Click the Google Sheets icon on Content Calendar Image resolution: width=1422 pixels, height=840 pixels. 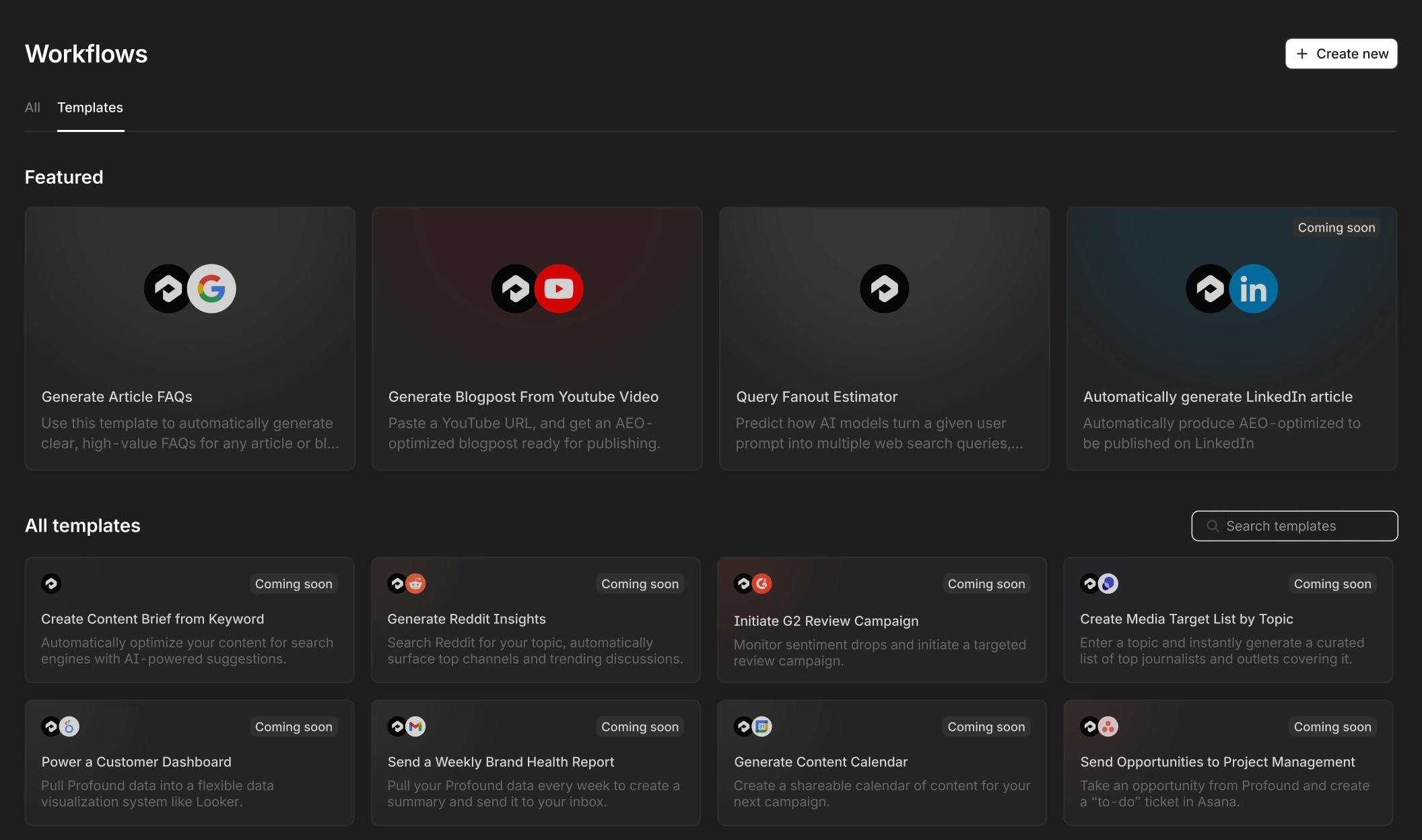coord(761,726)
